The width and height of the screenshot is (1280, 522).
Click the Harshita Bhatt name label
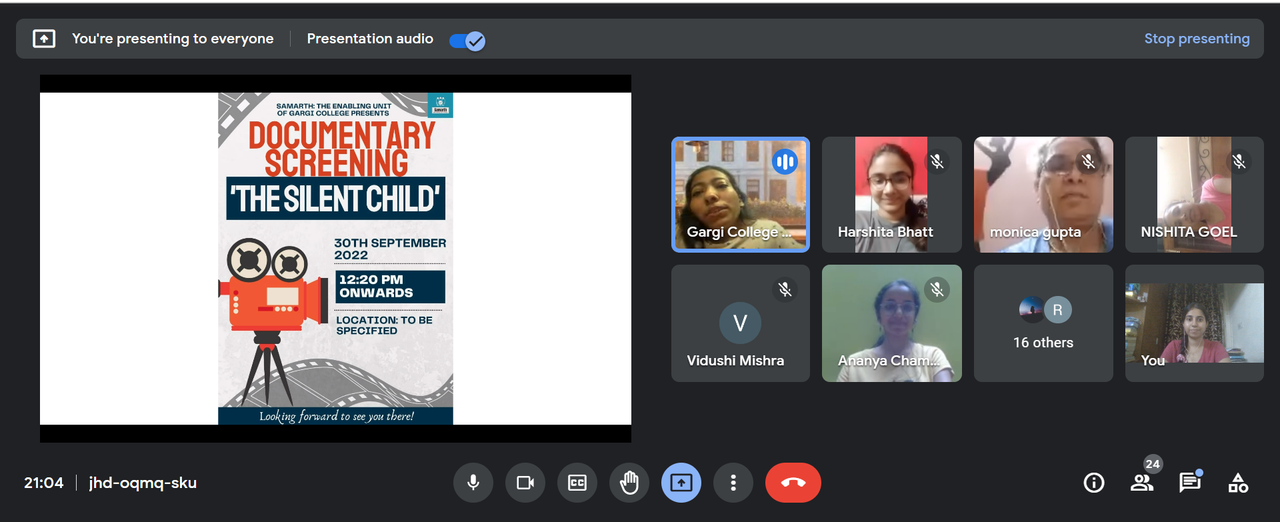[x=885, y=232]
